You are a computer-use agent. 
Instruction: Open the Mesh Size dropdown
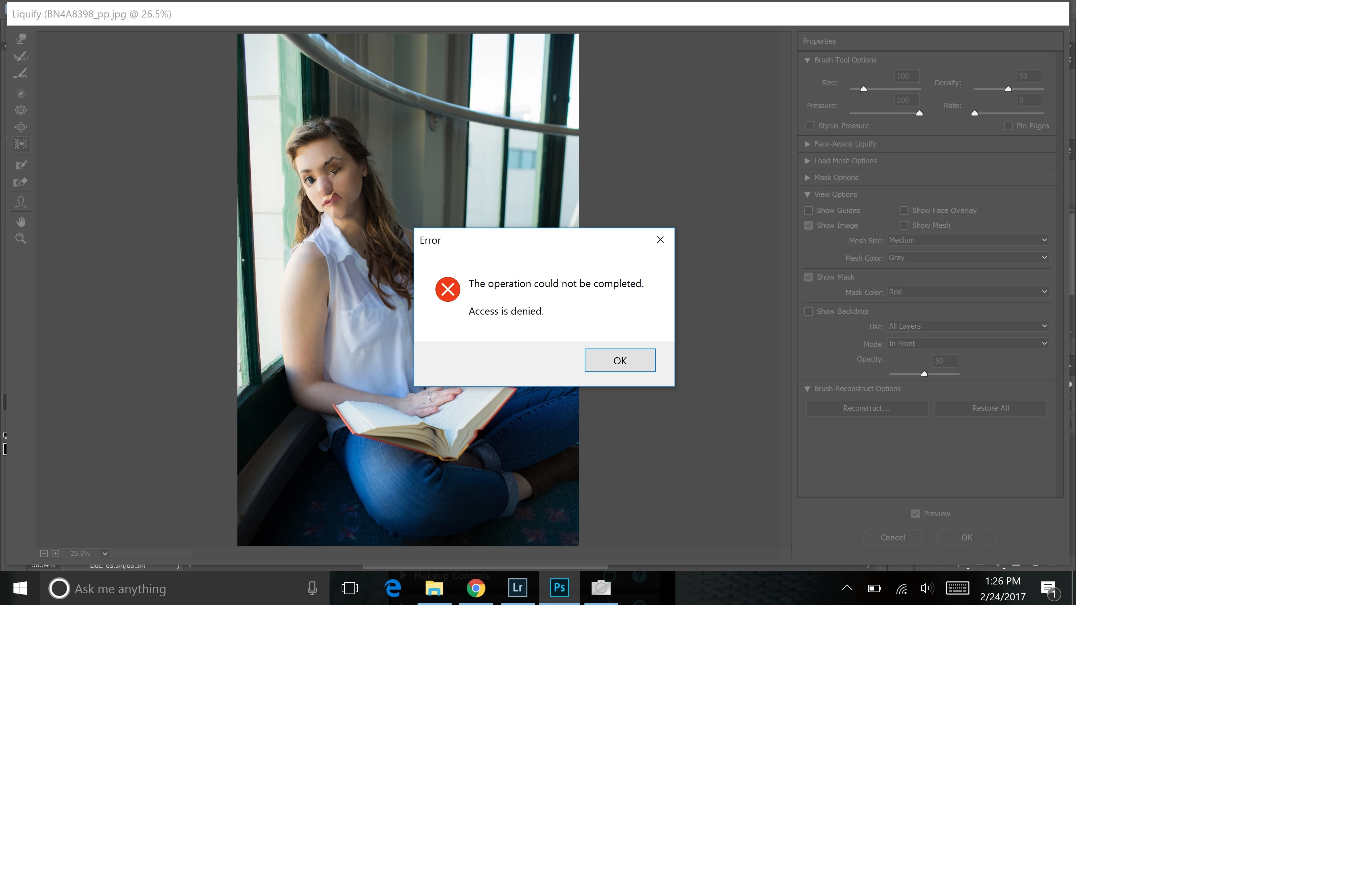(968, 240)
